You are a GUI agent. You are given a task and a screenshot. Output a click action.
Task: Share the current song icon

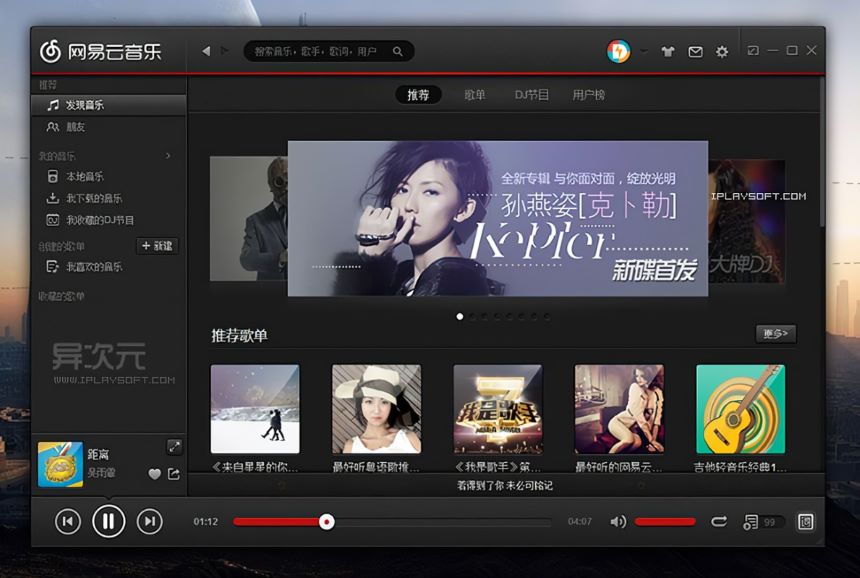coord(174,474)
